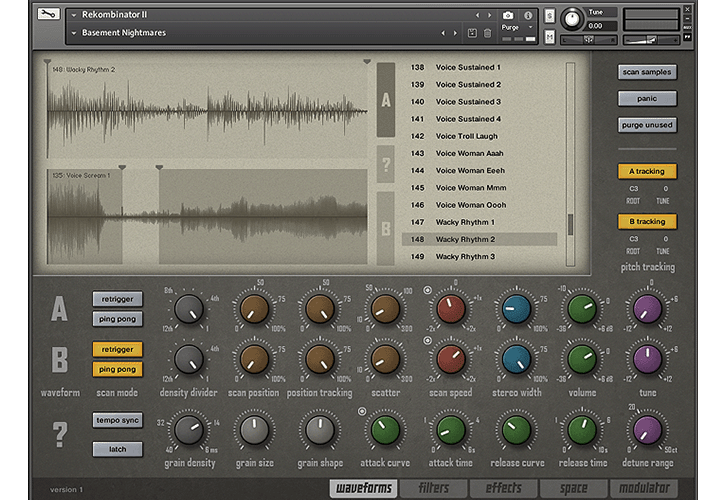Screen dimensions: 724x500
Task: Click the release time knob
Action: click(582, 430)
